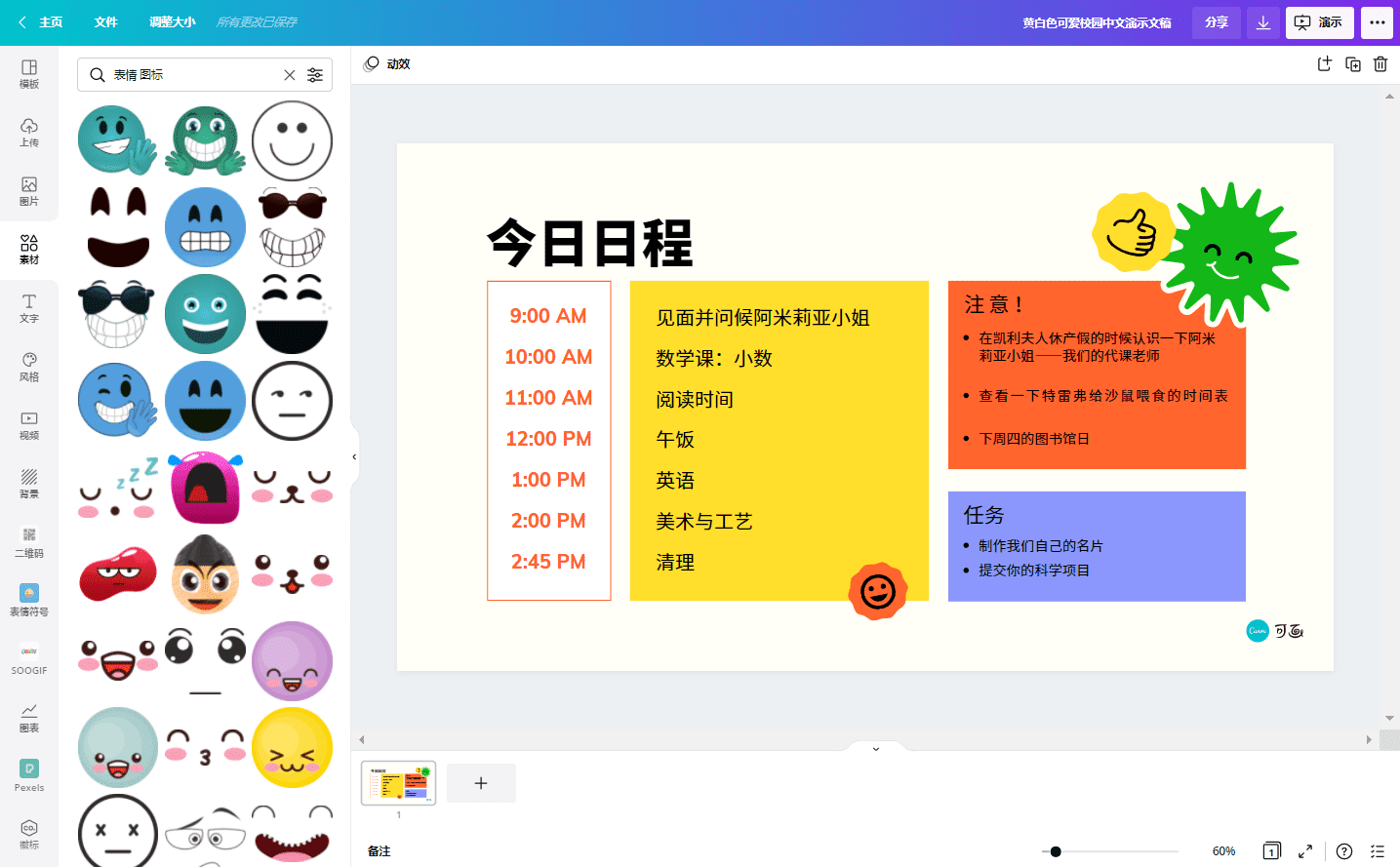Viewport: 1400px width, 867px height.
Task: Open the 调整大小 resize menu
Action: click(173, 22)
